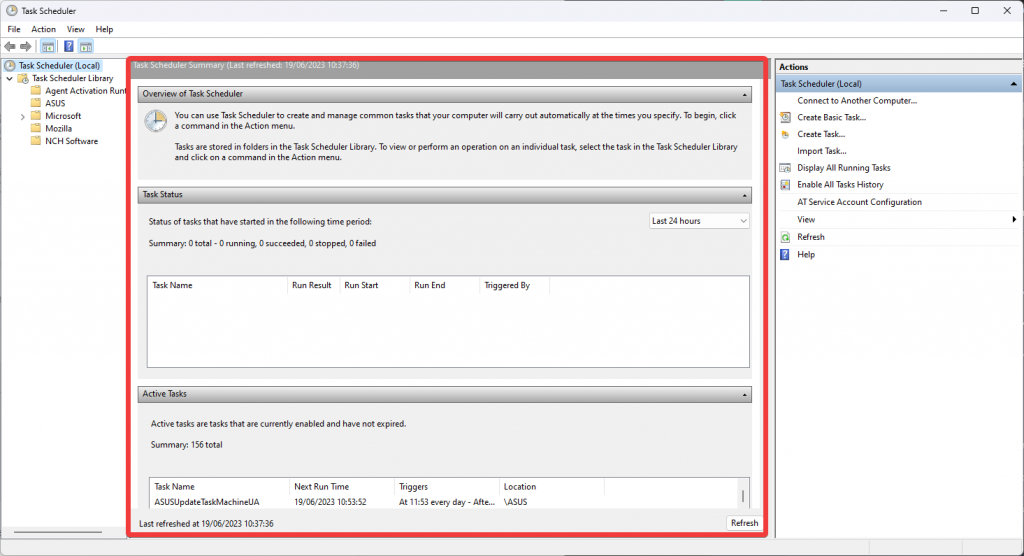Click the blue Help icon in the toolbar
This screenshot has height=556, width=1024.
[68, 46]
